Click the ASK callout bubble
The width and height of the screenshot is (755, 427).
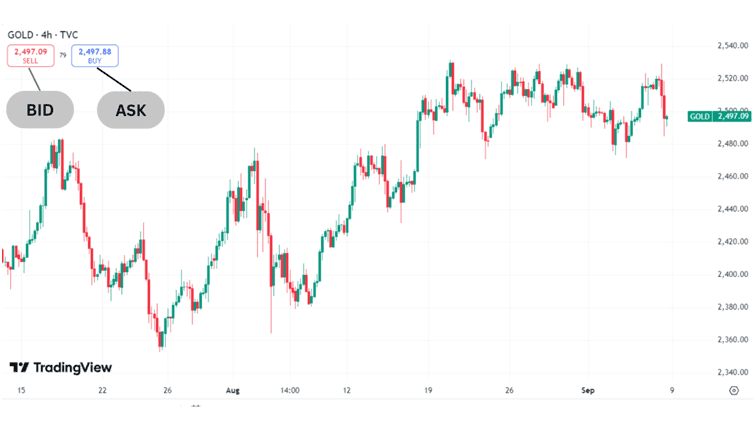pos(131,110)
